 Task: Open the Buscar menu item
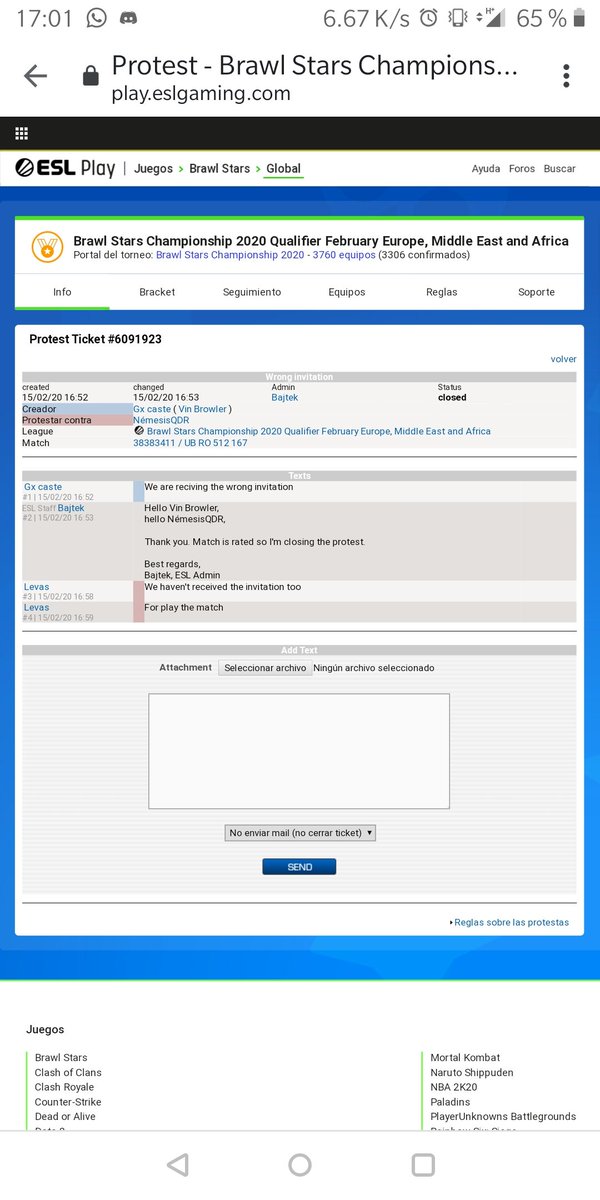pos(560,169)
